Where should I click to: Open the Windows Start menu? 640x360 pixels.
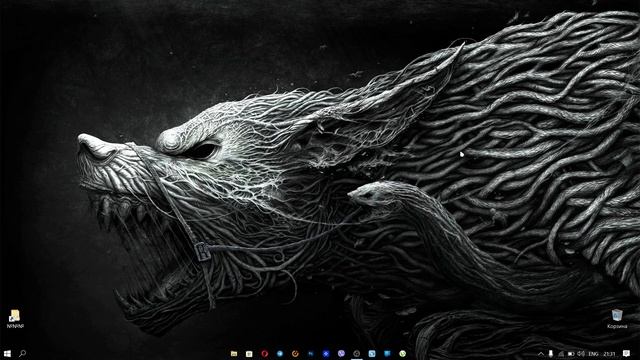(x=7, y=353)
